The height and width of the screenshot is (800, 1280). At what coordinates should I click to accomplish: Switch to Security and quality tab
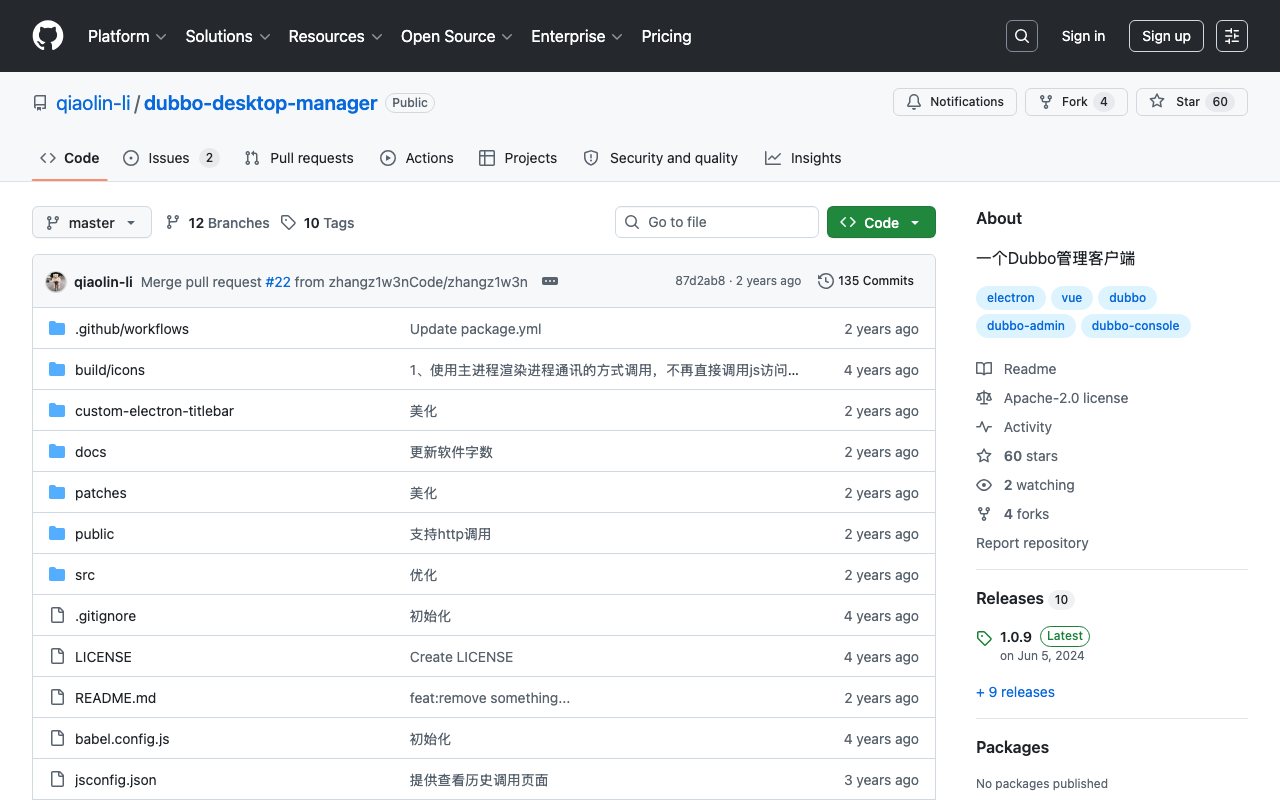point(661,158)
